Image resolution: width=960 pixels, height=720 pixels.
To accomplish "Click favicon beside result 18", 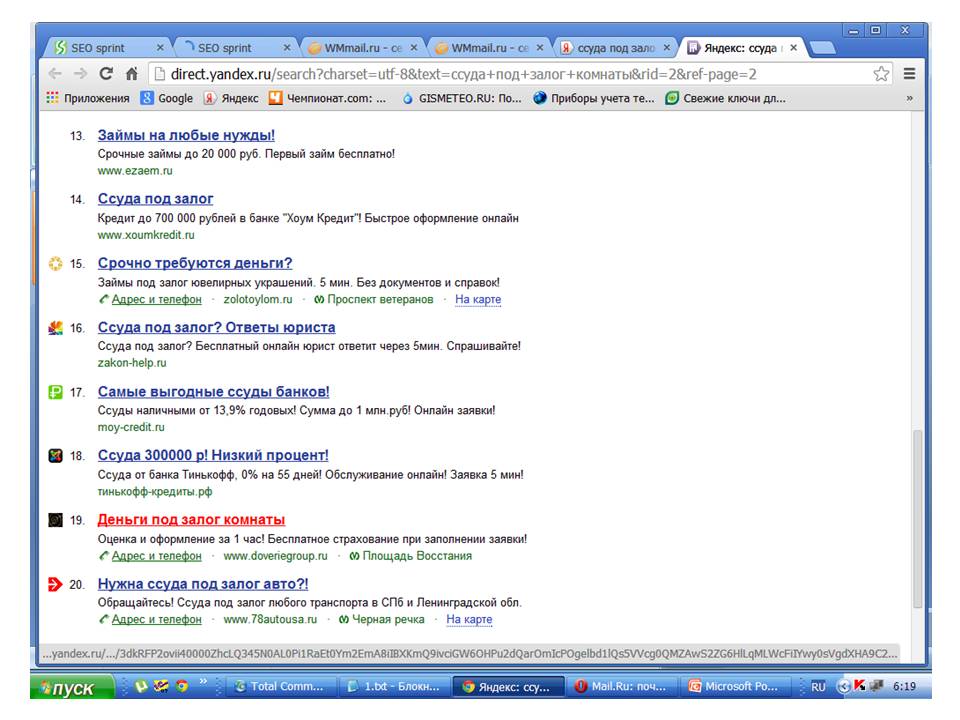I will pyautogui.click(x=56, y=456).
